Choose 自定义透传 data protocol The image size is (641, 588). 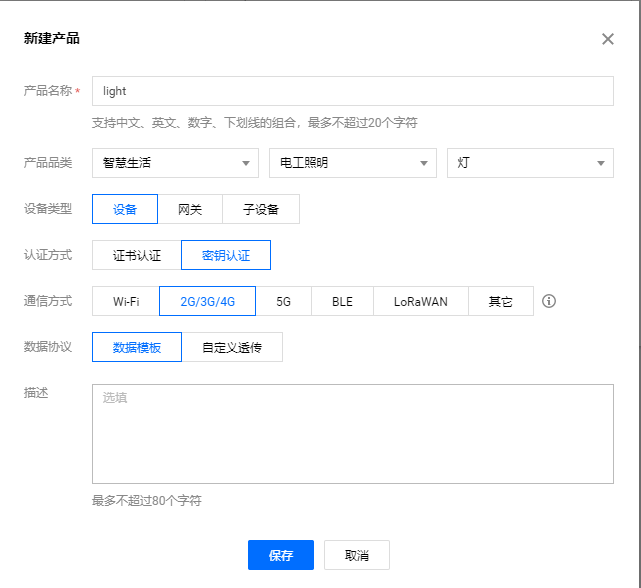pyautogui.click(x=232, y=347)
